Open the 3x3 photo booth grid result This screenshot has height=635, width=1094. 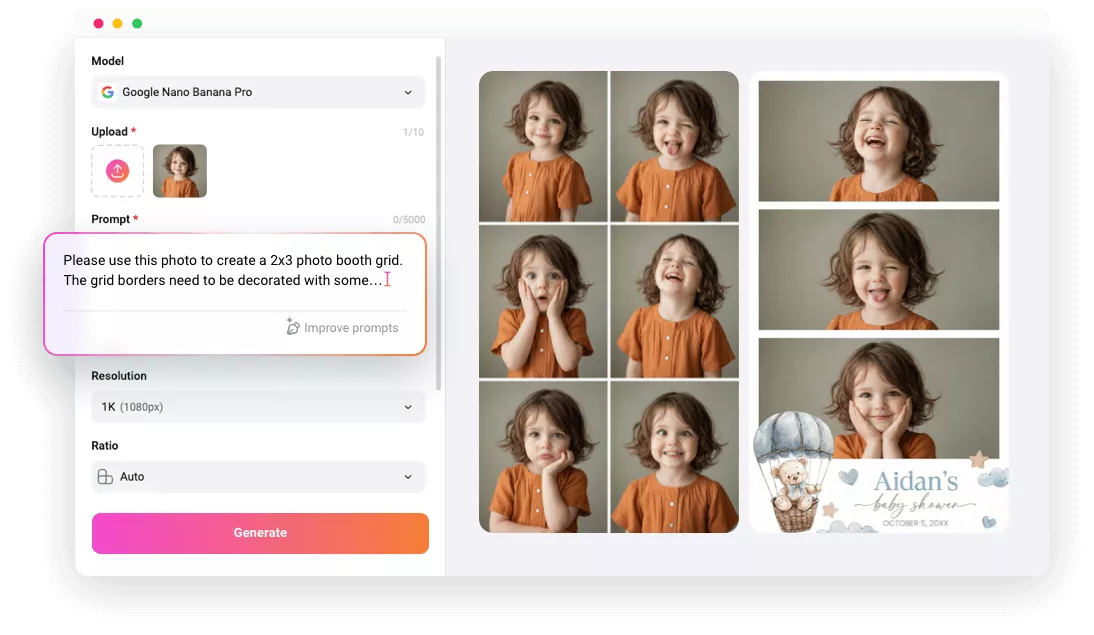tap(608, 300)
